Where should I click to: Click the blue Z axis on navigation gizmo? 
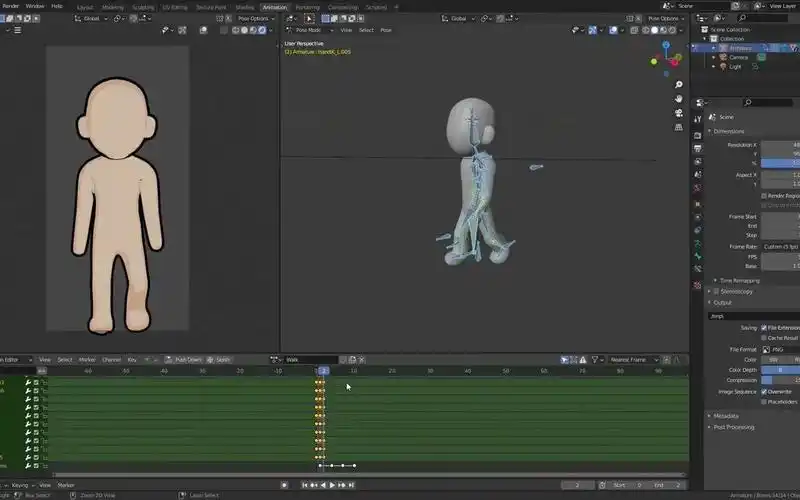point(666,45)
